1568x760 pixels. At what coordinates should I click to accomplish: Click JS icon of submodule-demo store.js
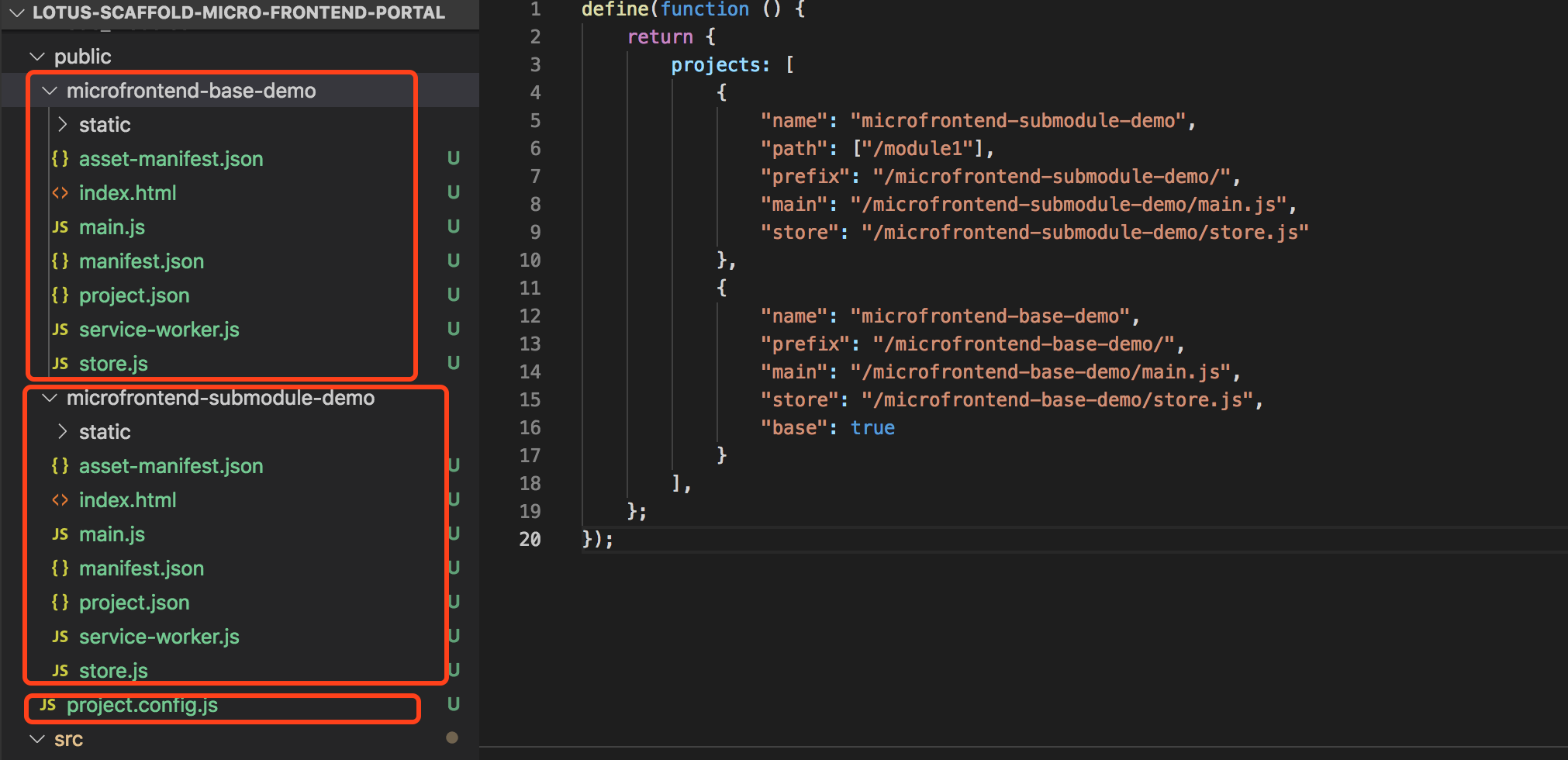(x=60, y=671)
